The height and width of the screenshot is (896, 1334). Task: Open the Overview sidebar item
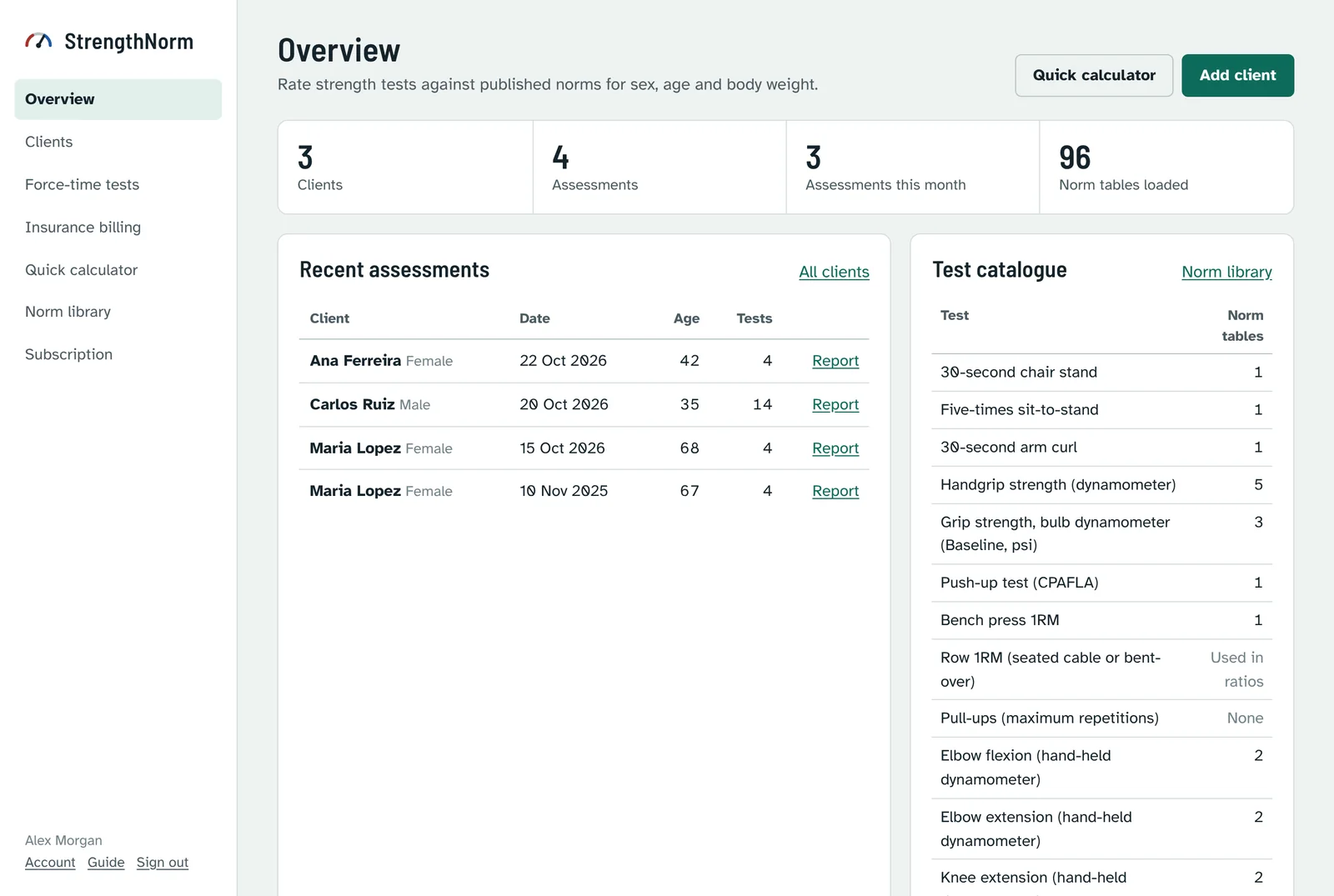118,99
